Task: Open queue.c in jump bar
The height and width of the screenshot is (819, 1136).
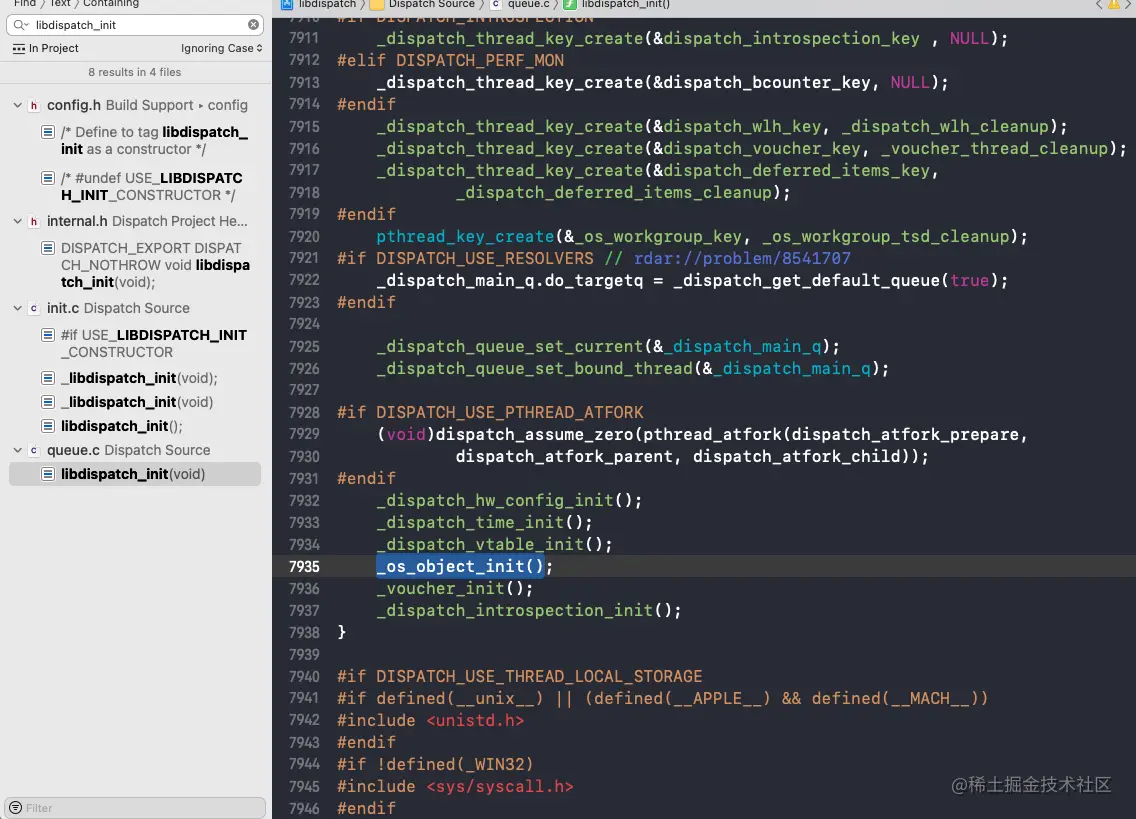Action: [x=520, y=4]
